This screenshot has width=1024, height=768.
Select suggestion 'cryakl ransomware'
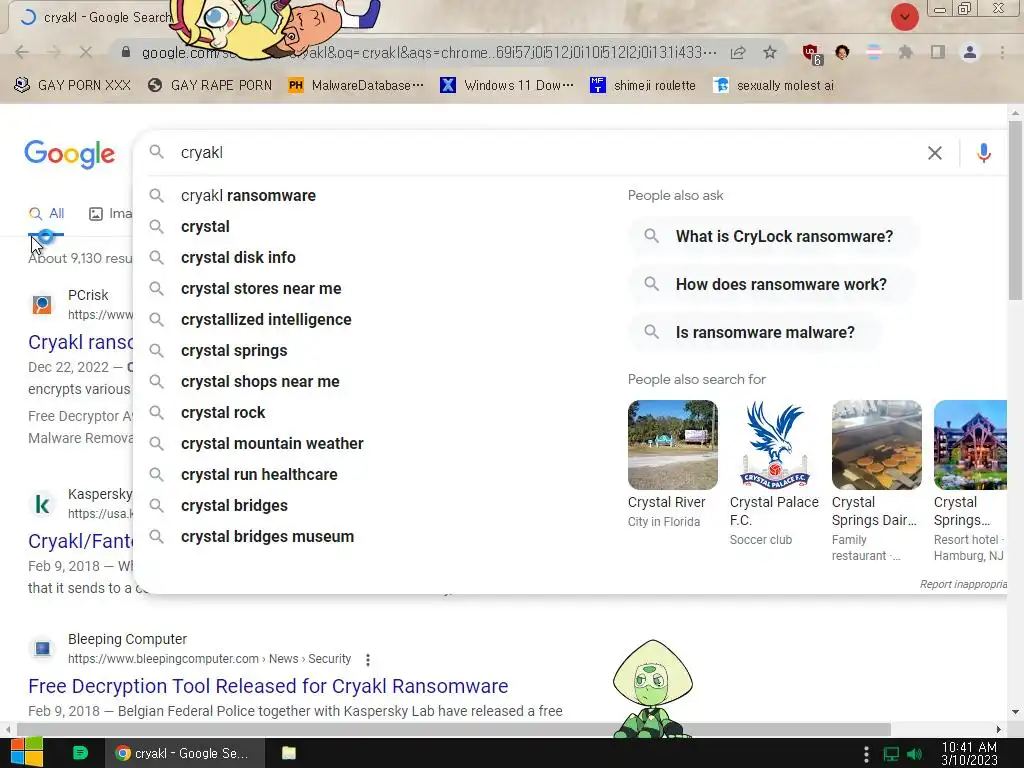coord(249,195)
